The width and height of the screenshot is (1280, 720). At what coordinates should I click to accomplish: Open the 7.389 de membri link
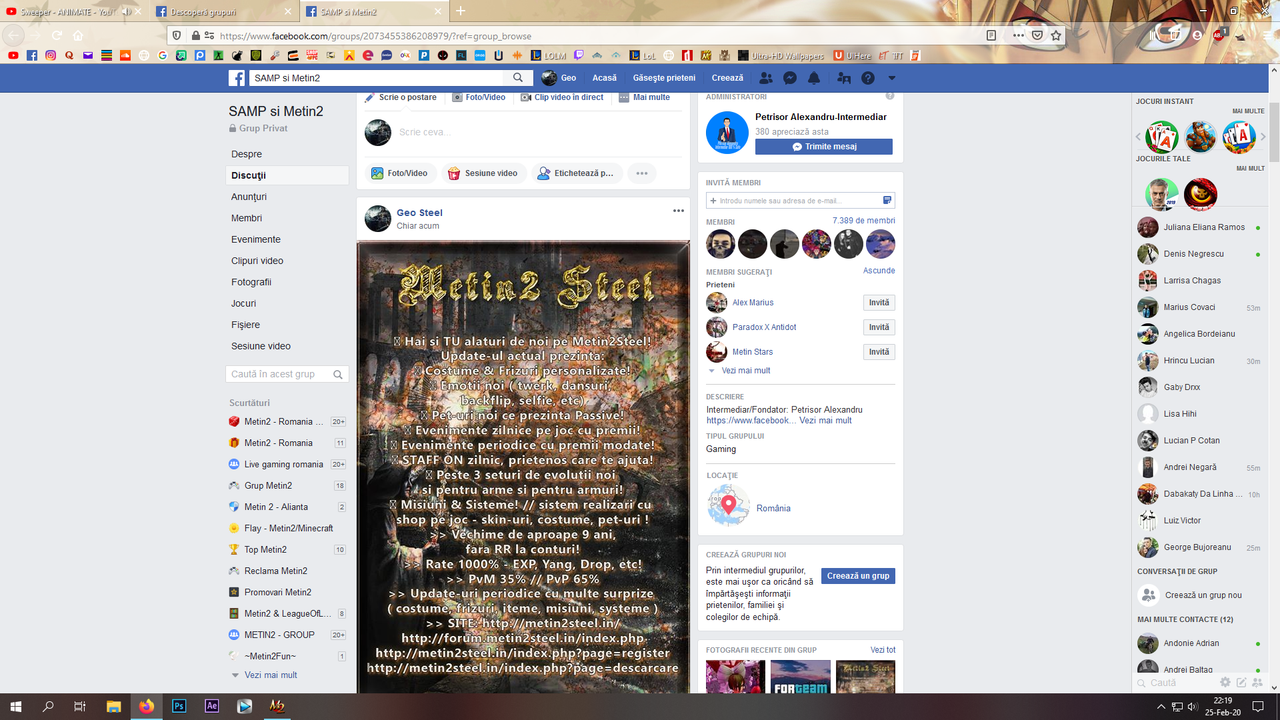[863, 220]
